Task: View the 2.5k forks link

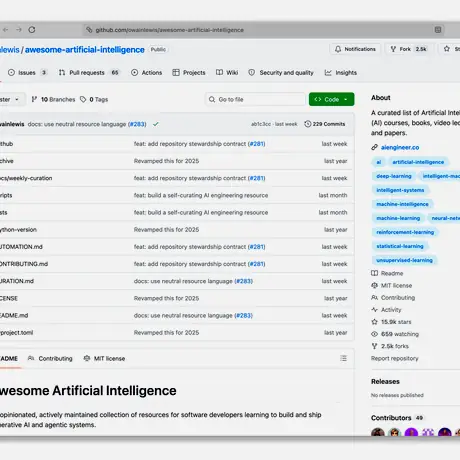Action: click(390, 346)
